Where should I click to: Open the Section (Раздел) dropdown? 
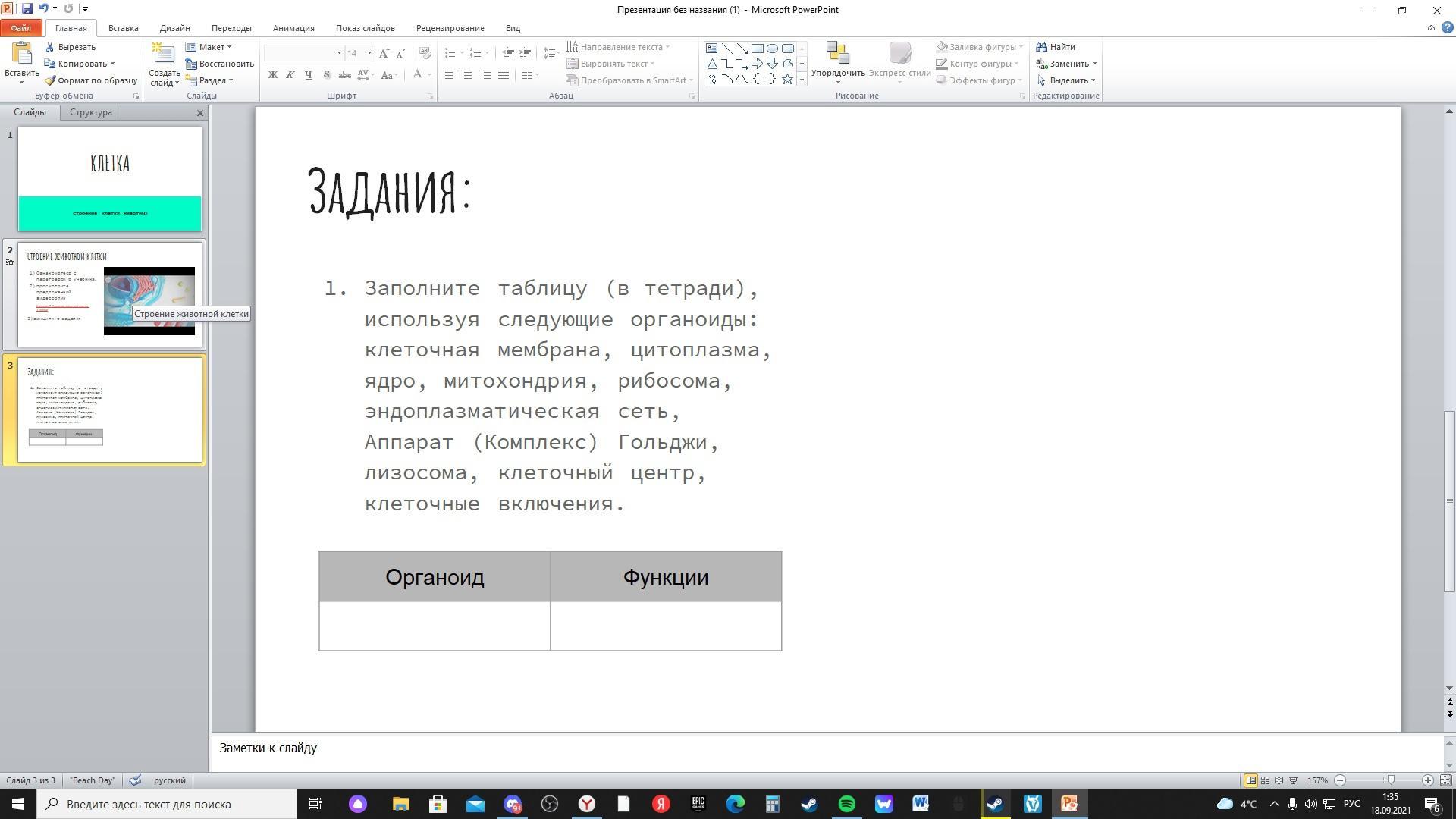[209, 80]
